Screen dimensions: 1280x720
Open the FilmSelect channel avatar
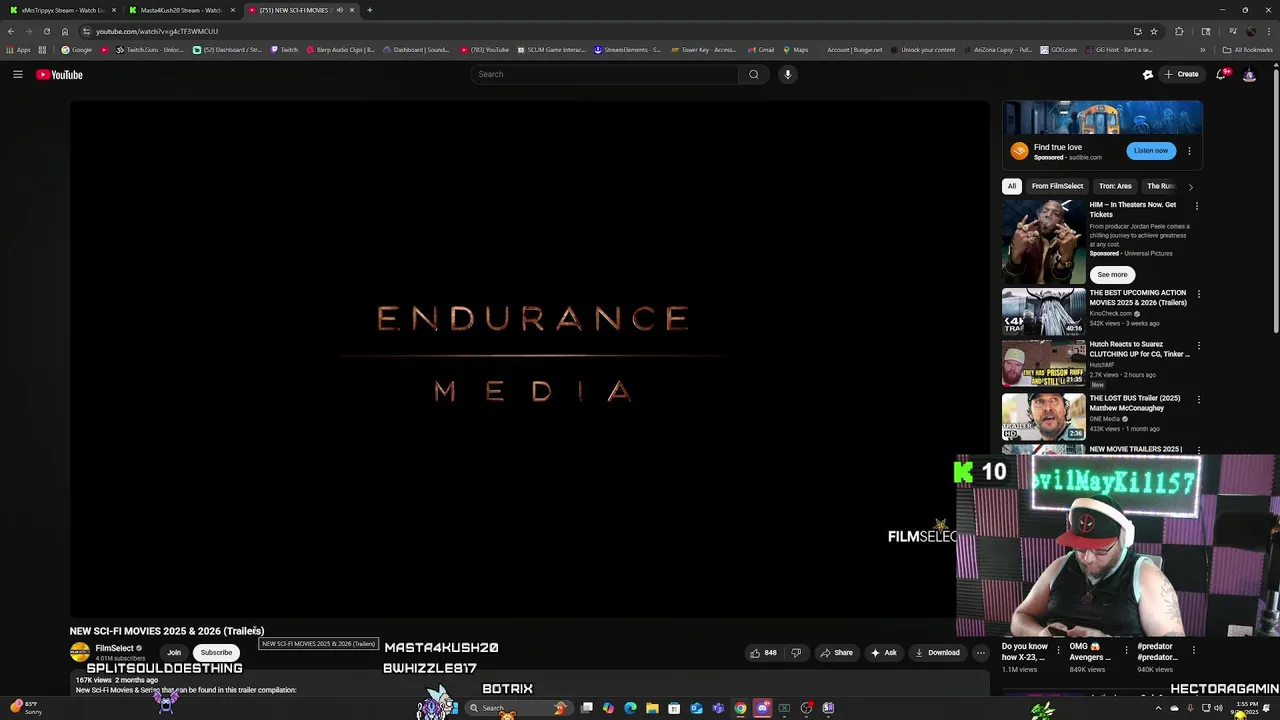(80, 653)
